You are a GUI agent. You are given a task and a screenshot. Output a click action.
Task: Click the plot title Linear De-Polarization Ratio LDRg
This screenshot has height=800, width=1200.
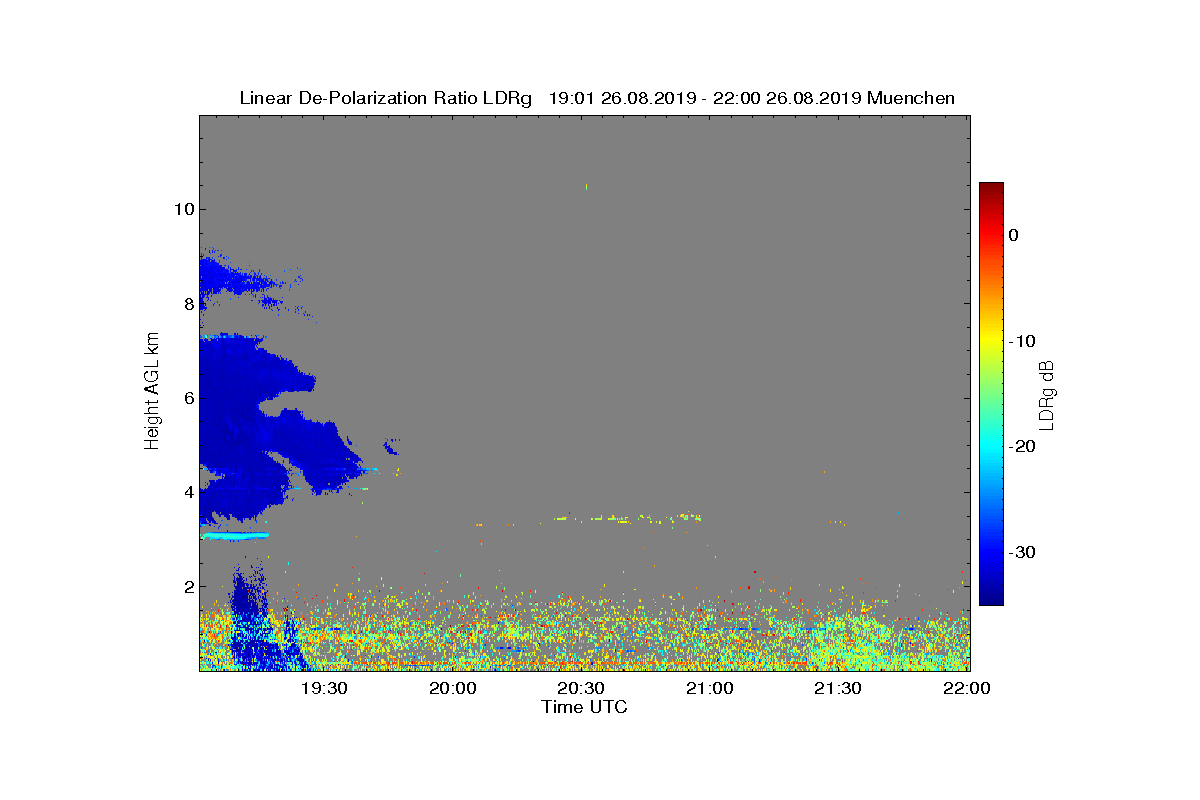(x=389, y=98)
